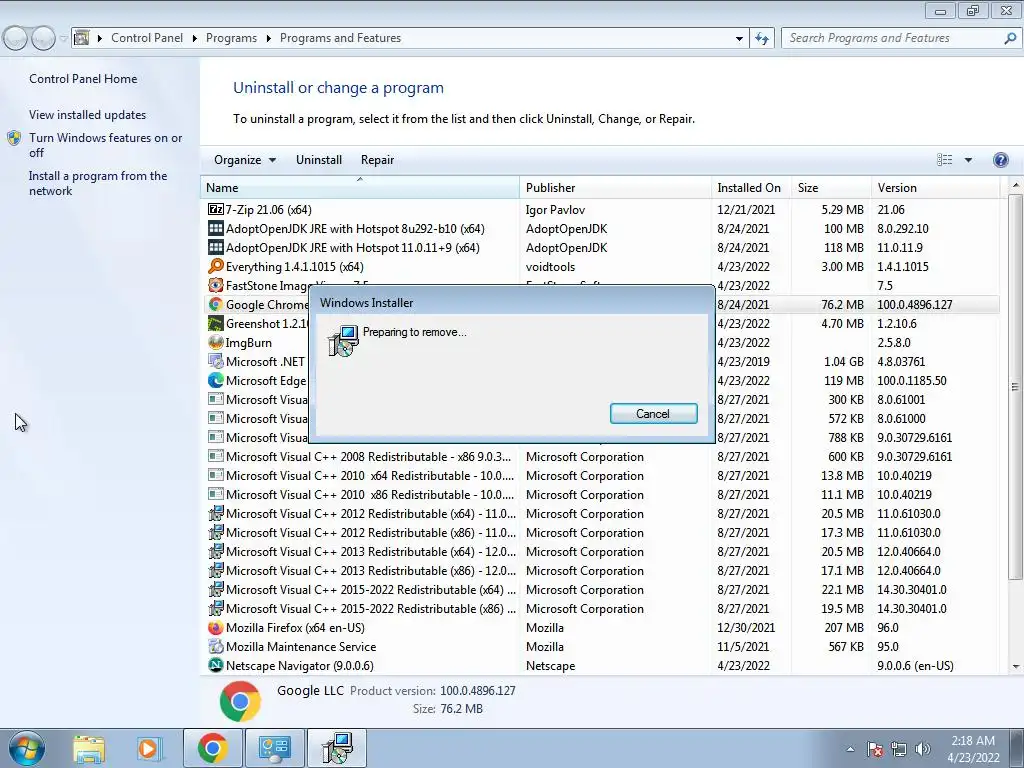The width and height of the screenshot is (1024, 768).
Task: Click Visual C++ 2015-2022 Redistributable (x86) icon
Action: pyautogui.click(x=216, y=609)
